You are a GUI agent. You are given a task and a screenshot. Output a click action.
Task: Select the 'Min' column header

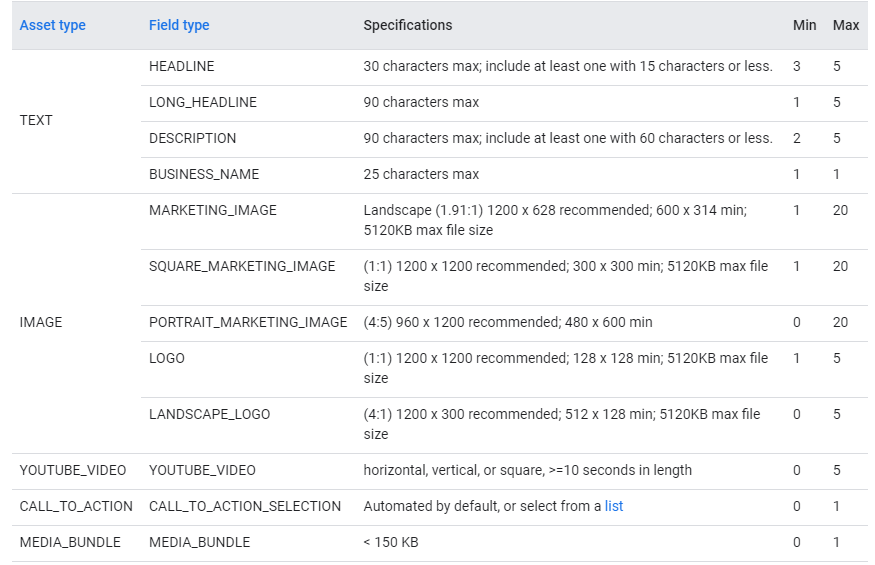(x=805, y=25)
